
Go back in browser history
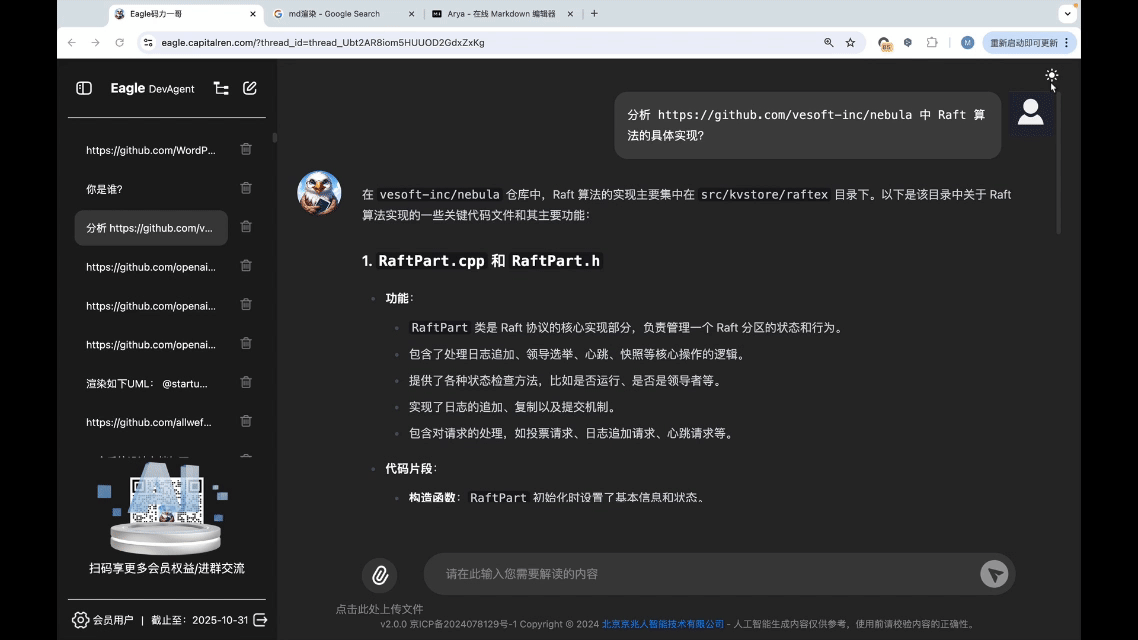pyautogui.click(x=71, y=43)
